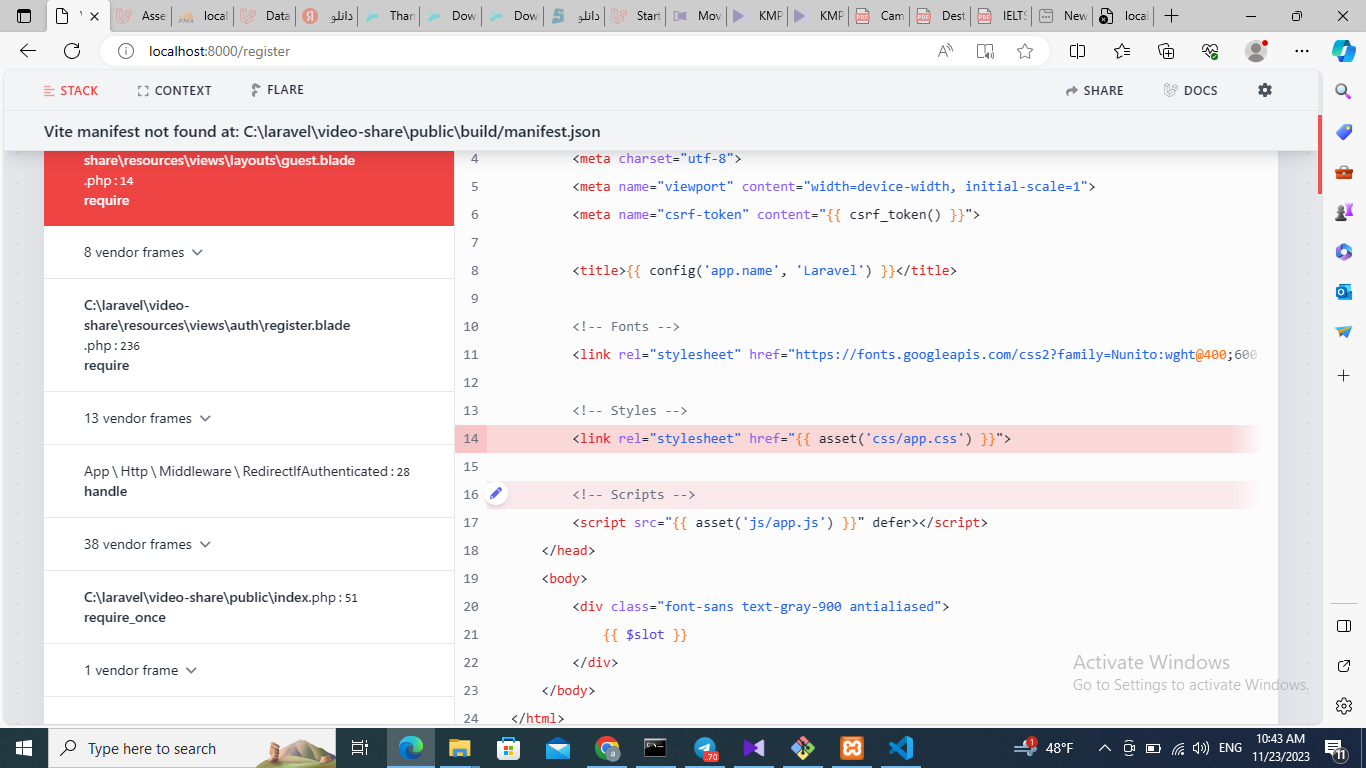Click the taskbar search box

pyautogui.click(x=194, y=748)
